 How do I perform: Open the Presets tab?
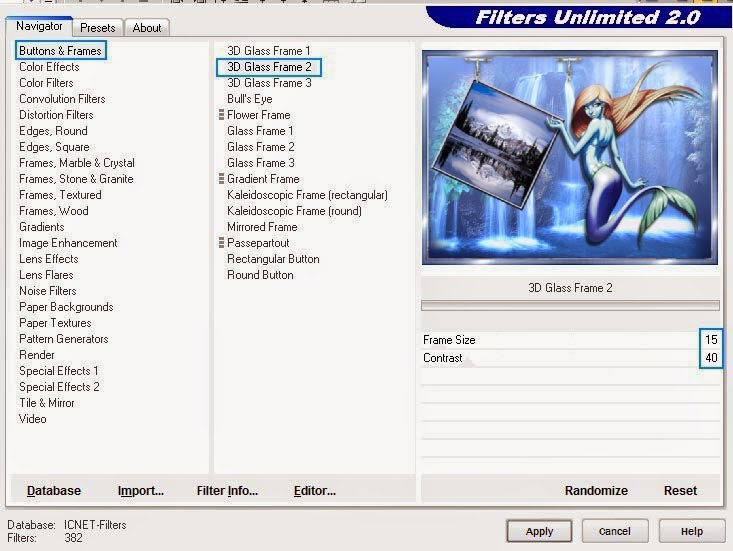pyautogui.click(x=98, y=28)
